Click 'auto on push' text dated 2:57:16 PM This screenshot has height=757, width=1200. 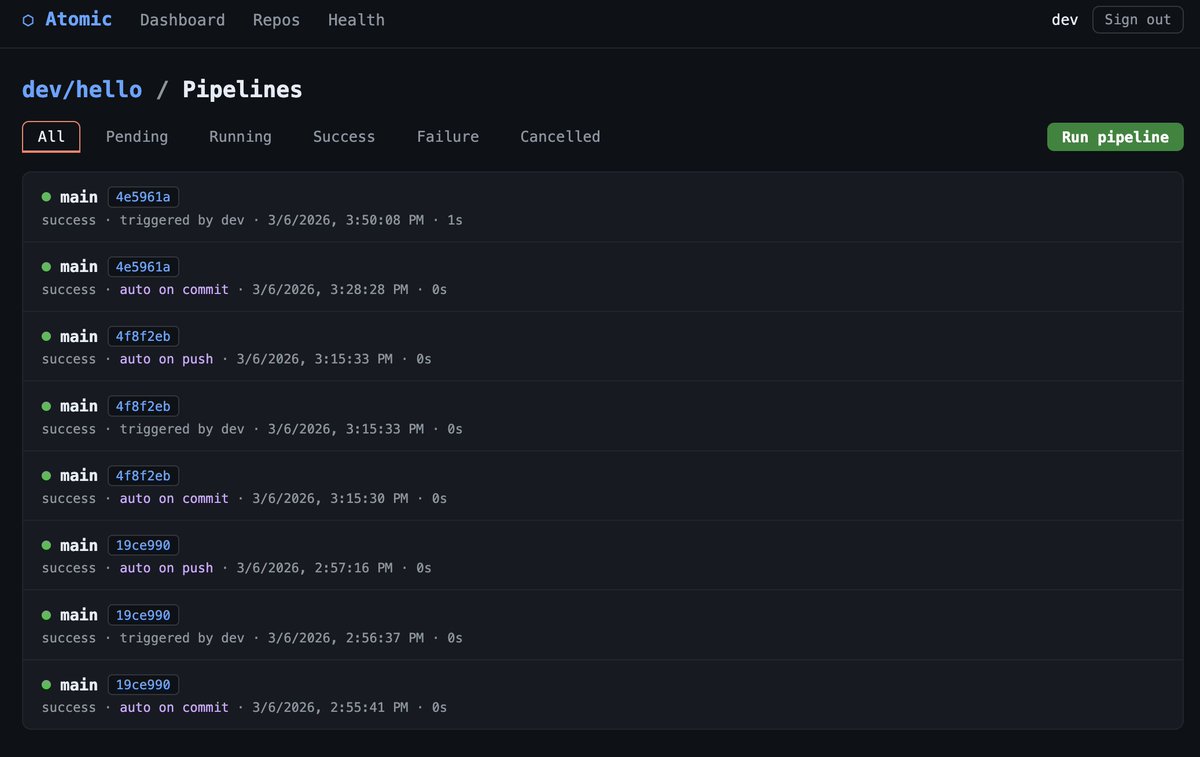pyautogui.click(x=166, y=568)
